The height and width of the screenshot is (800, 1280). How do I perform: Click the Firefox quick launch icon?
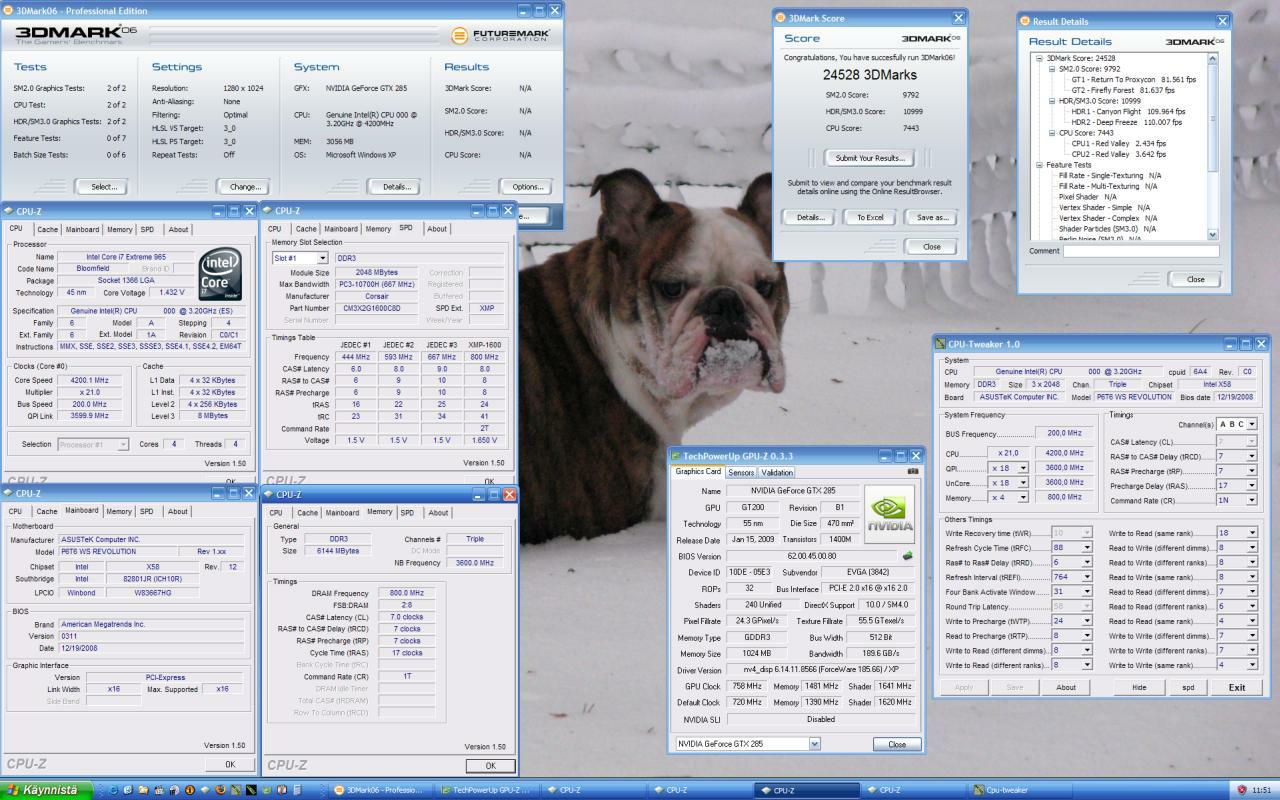point(220,790)
